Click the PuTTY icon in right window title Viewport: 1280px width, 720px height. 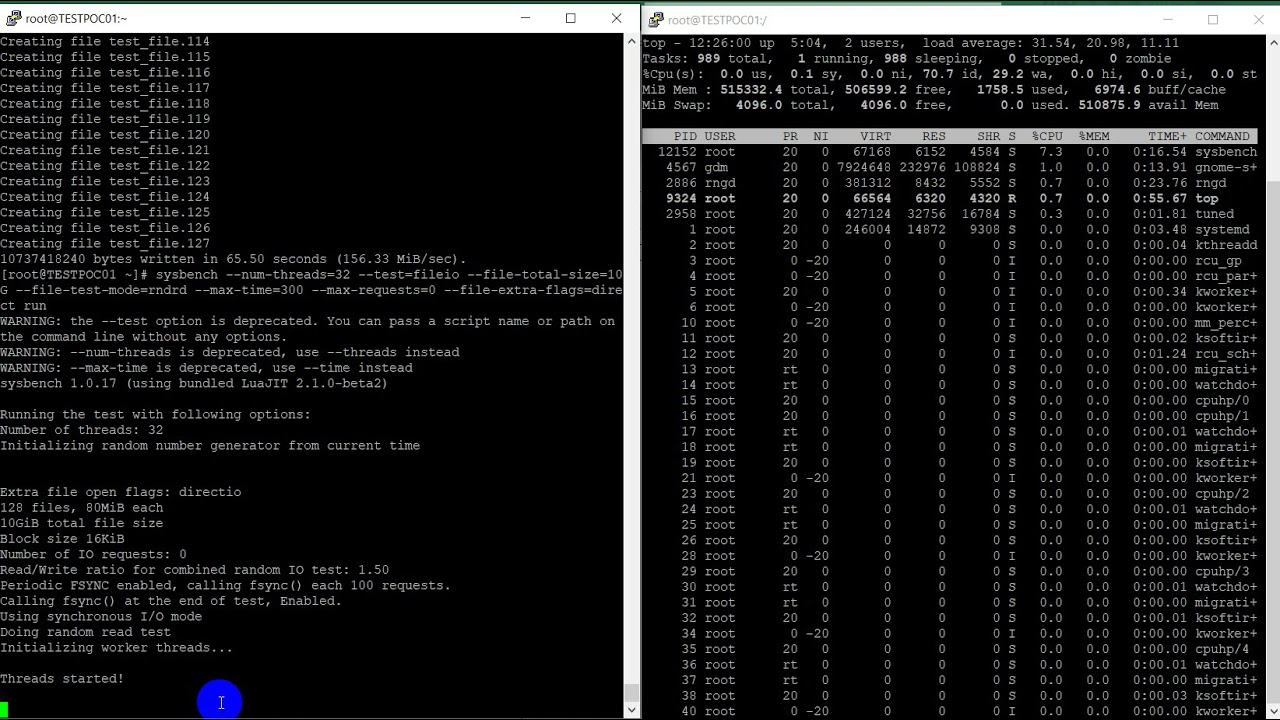pyautogui.click(x=655, y=20)
